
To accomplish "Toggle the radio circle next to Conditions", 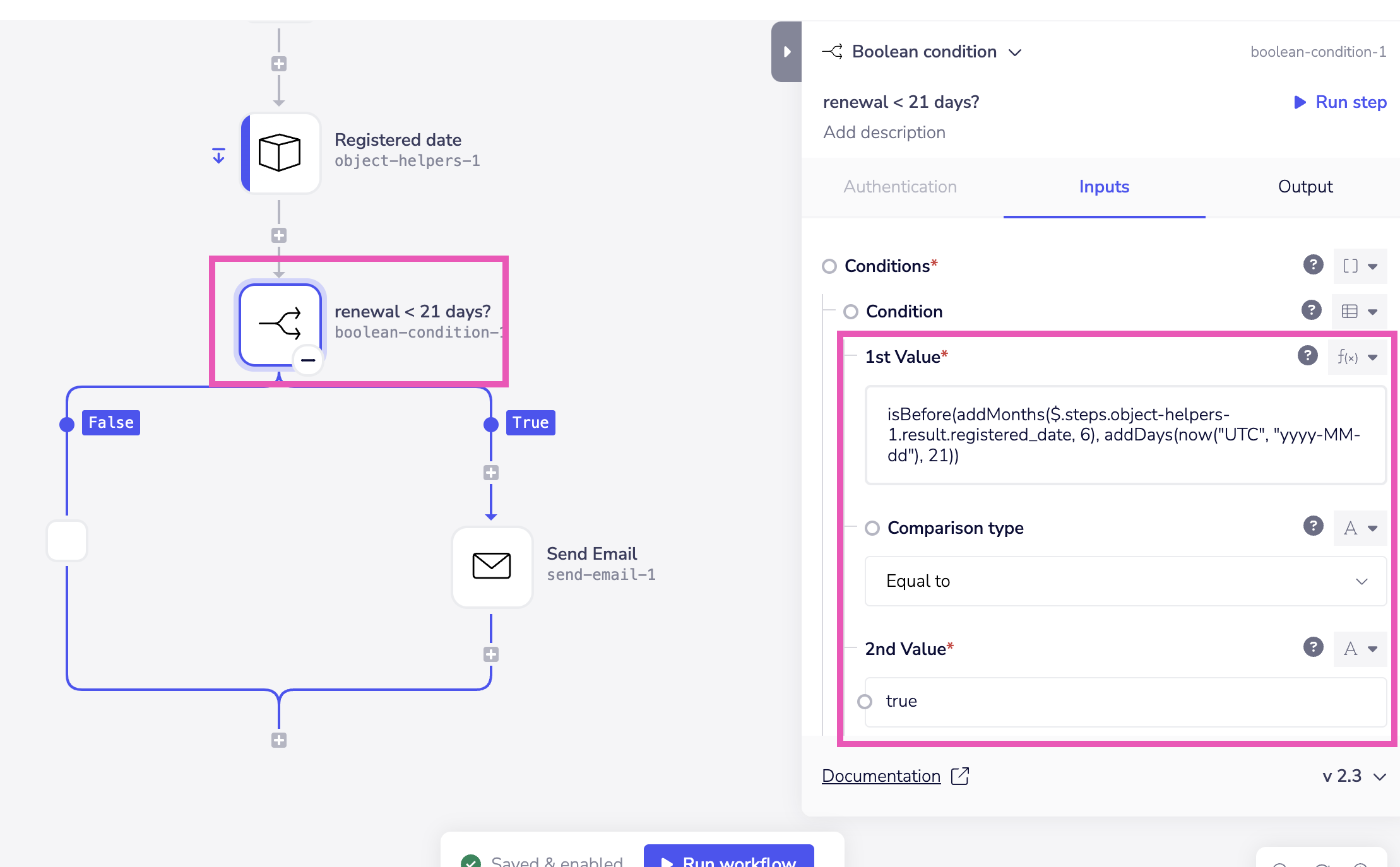I will 829,266.
